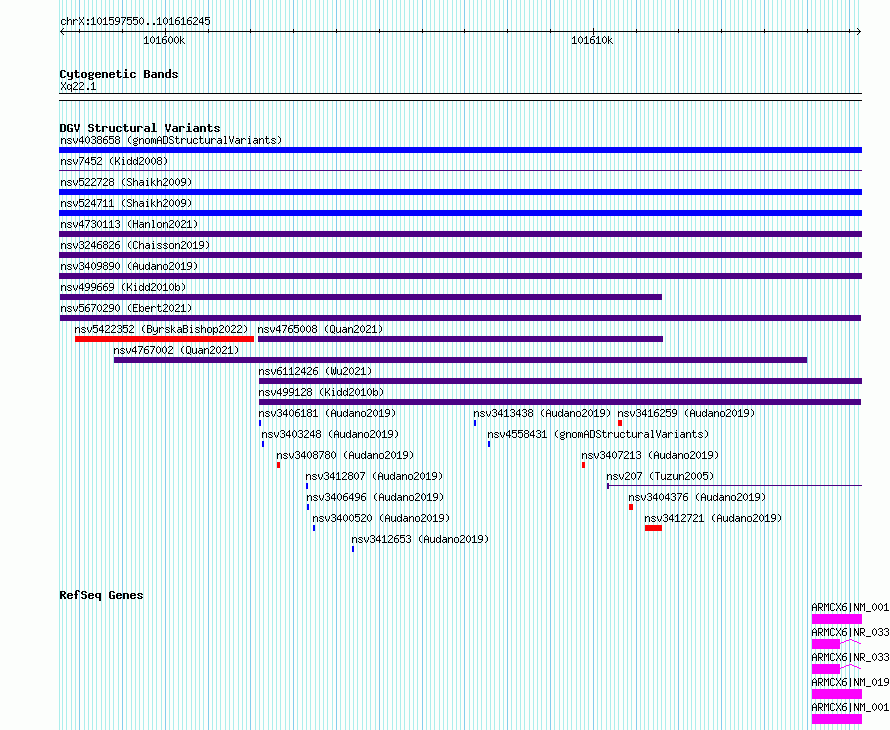Select nsv3412721 (Audano2019) label
This screenshot has width=890, height=730.
pyautogui.click(x=713, y=518)
